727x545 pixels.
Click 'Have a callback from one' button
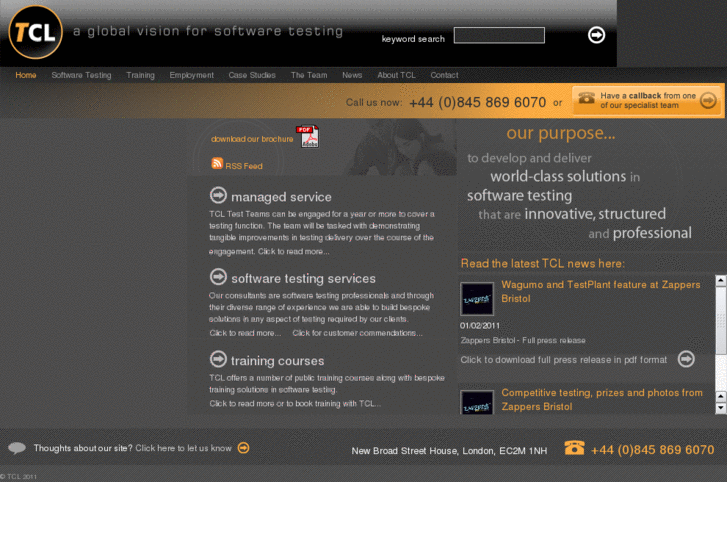(648, 100)
